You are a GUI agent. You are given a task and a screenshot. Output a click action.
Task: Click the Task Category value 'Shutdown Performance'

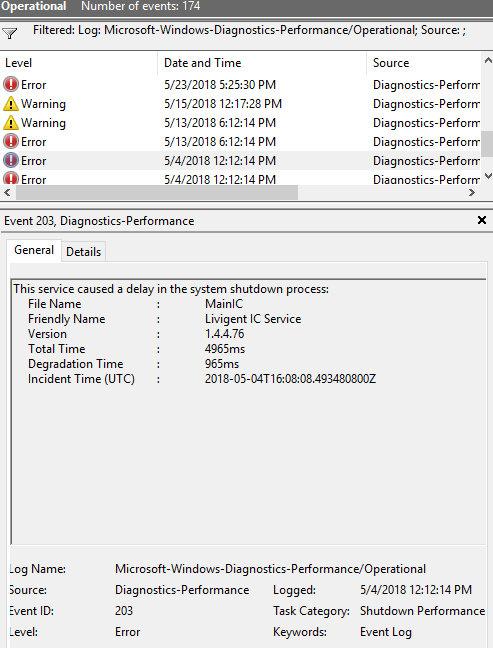click(422, 611)
